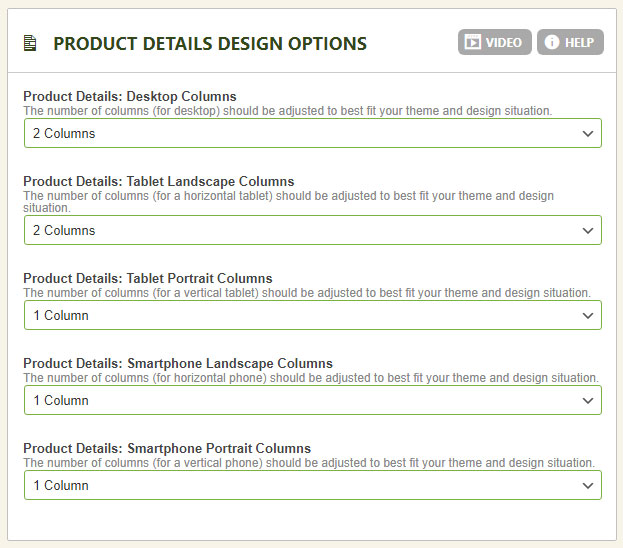
Task: Click the chevron arrow on Smartphone Landscape select
Action: point(588,400)
